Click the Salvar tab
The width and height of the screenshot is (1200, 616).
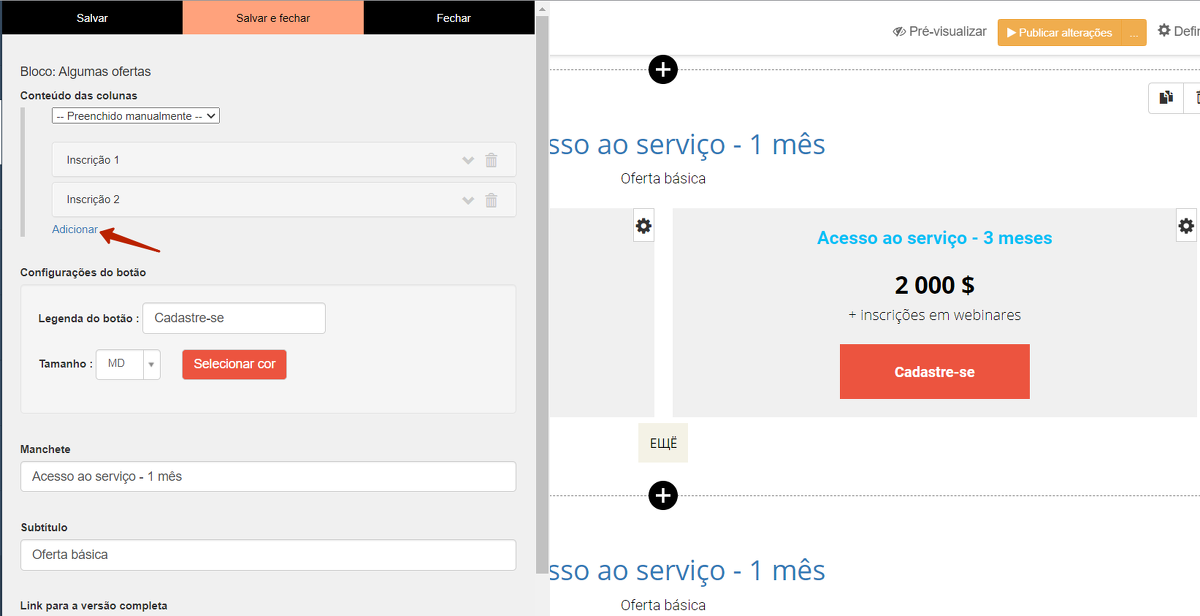pyautogui.click(x=92, y=18)
